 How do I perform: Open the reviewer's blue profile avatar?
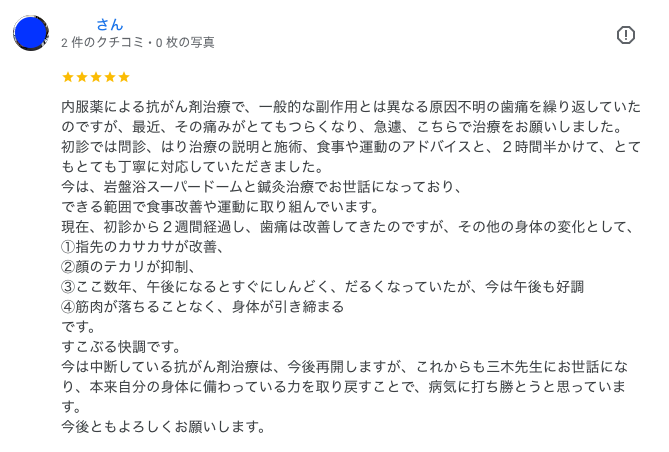point(31,33)
